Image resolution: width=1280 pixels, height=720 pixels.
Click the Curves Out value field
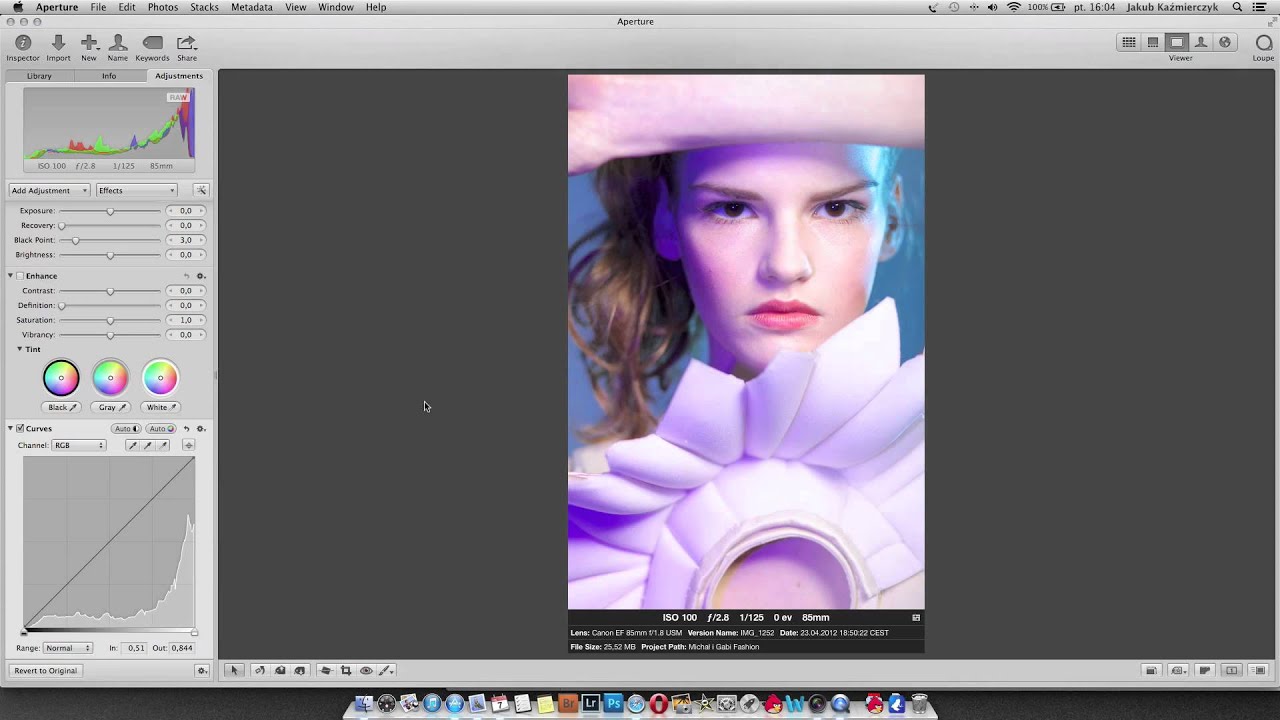pos(182,648)
